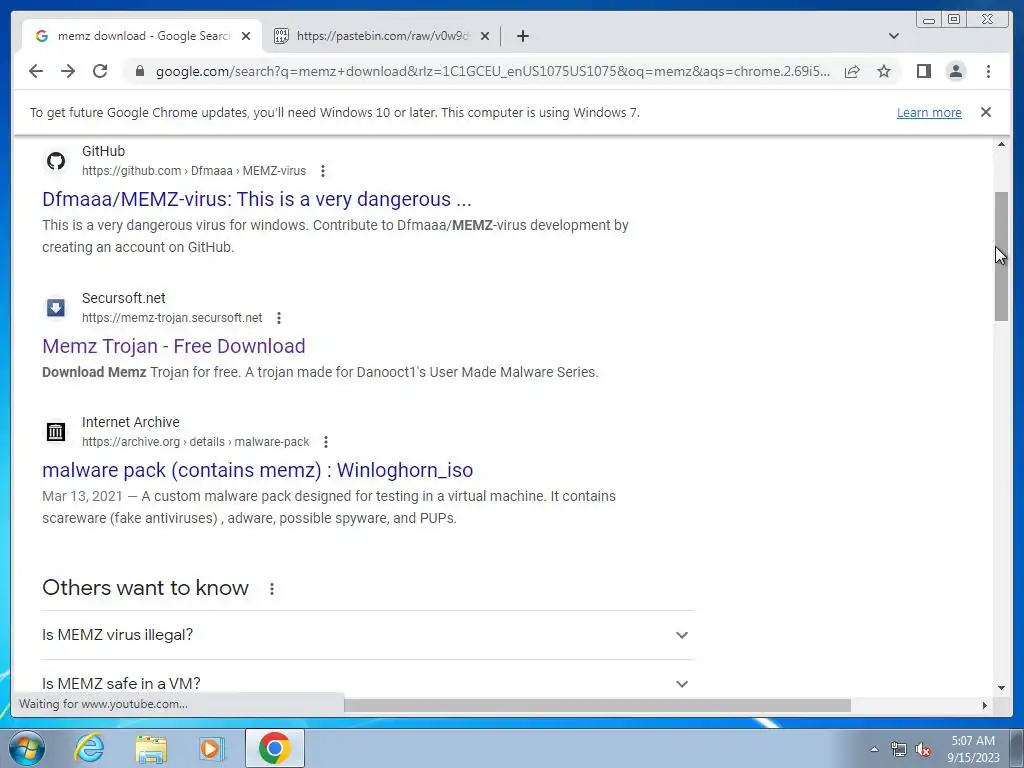Open Dfmaaa/MEMZ-virus result link

[x=257, y=199]
